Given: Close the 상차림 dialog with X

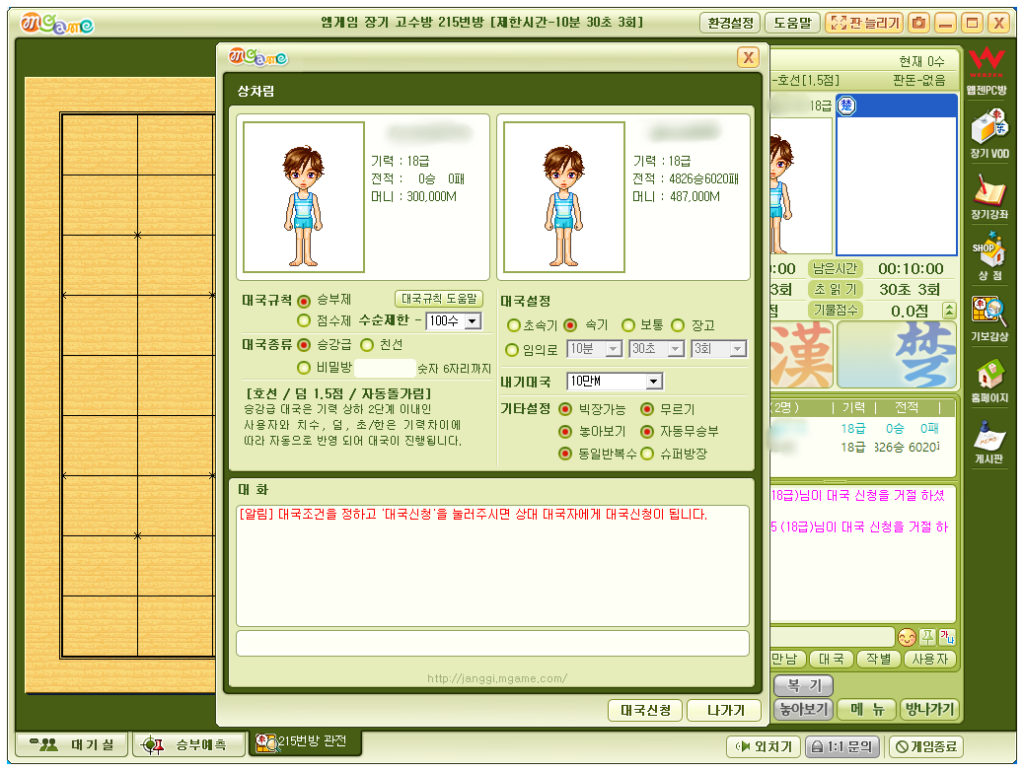Looking at the screenshot, I should pos(748,57).
